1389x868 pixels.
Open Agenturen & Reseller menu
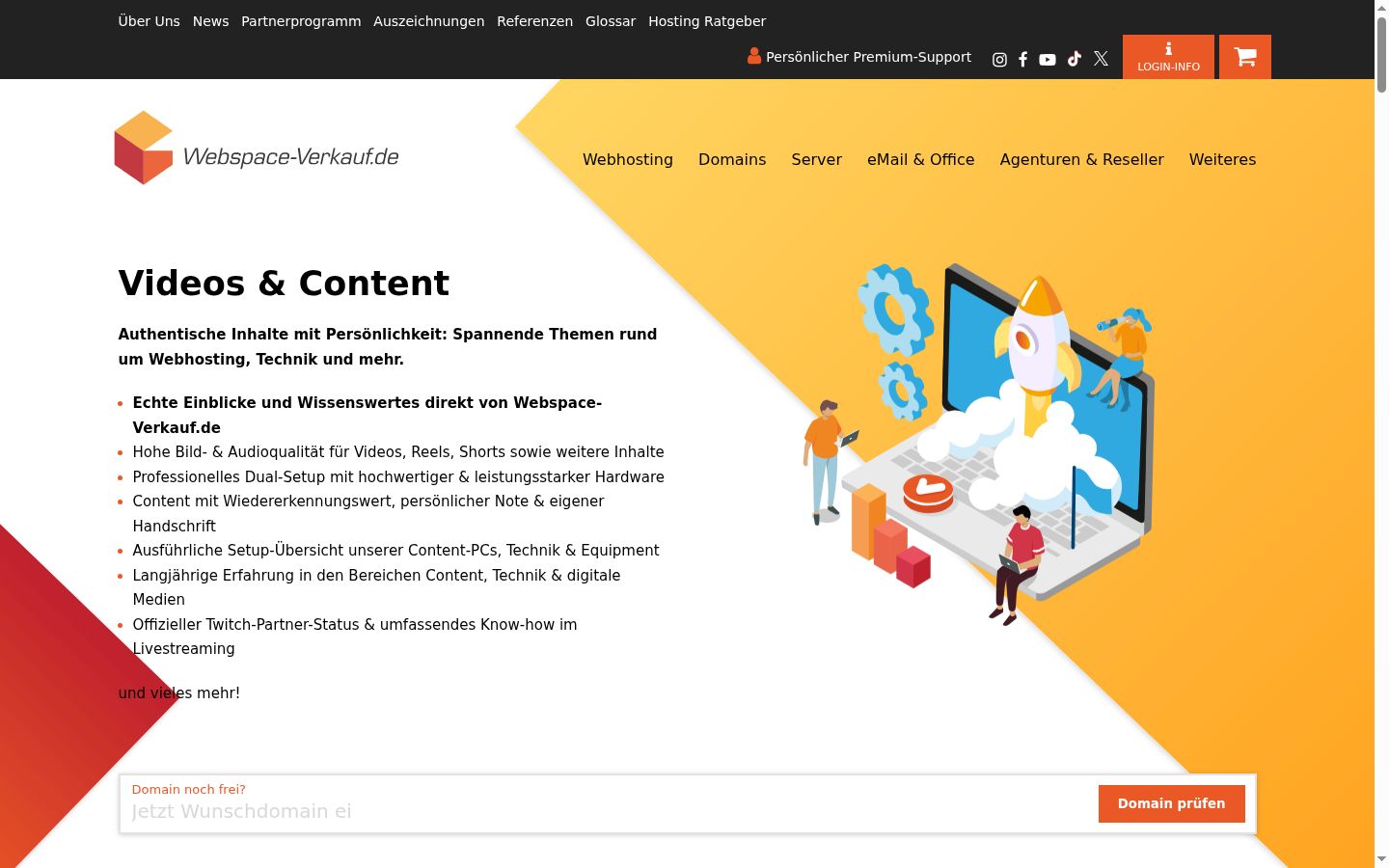point(1082,160)
